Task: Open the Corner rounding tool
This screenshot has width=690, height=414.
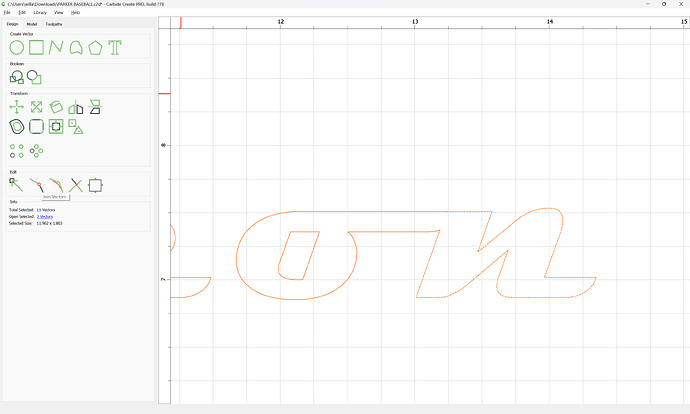Action: click(37, 127)
